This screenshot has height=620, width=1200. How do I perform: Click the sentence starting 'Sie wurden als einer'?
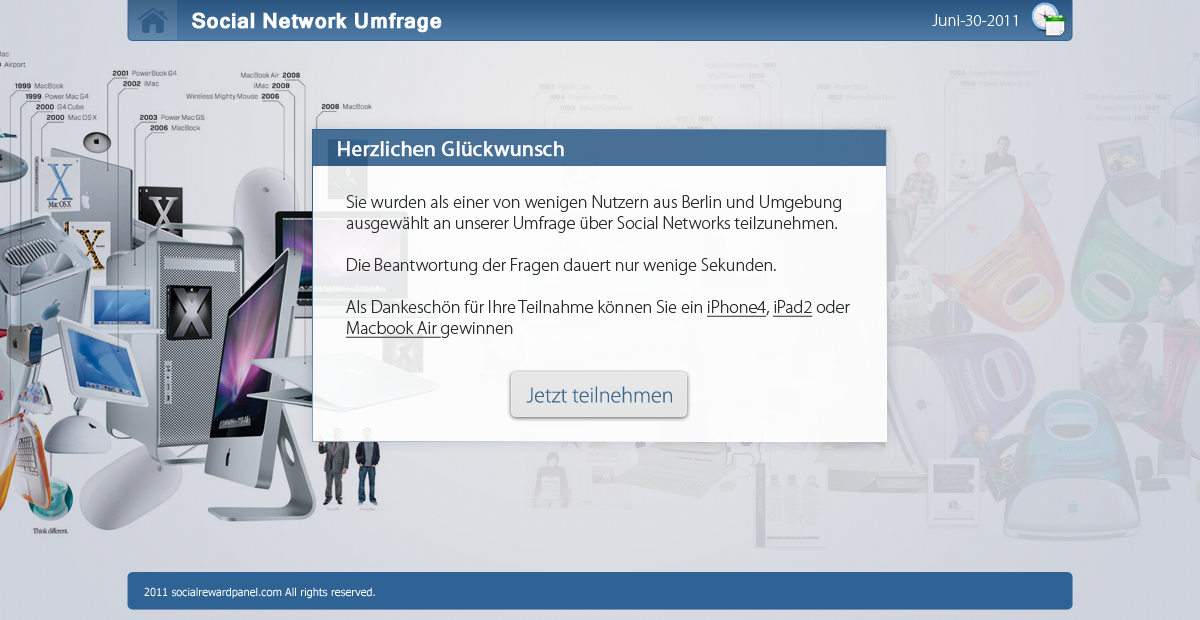tap(594, 213)
